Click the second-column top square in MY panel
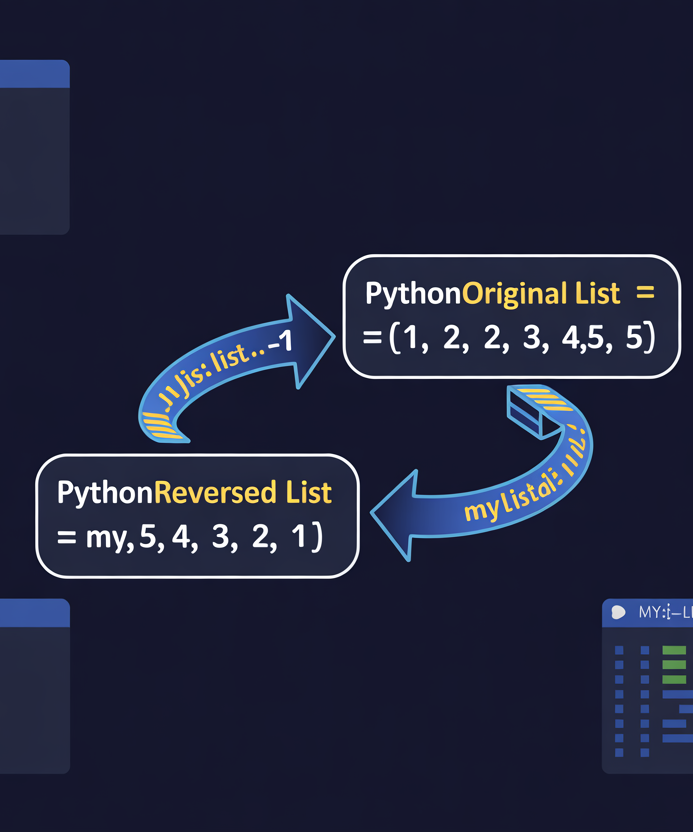 (x=645, y=650)
